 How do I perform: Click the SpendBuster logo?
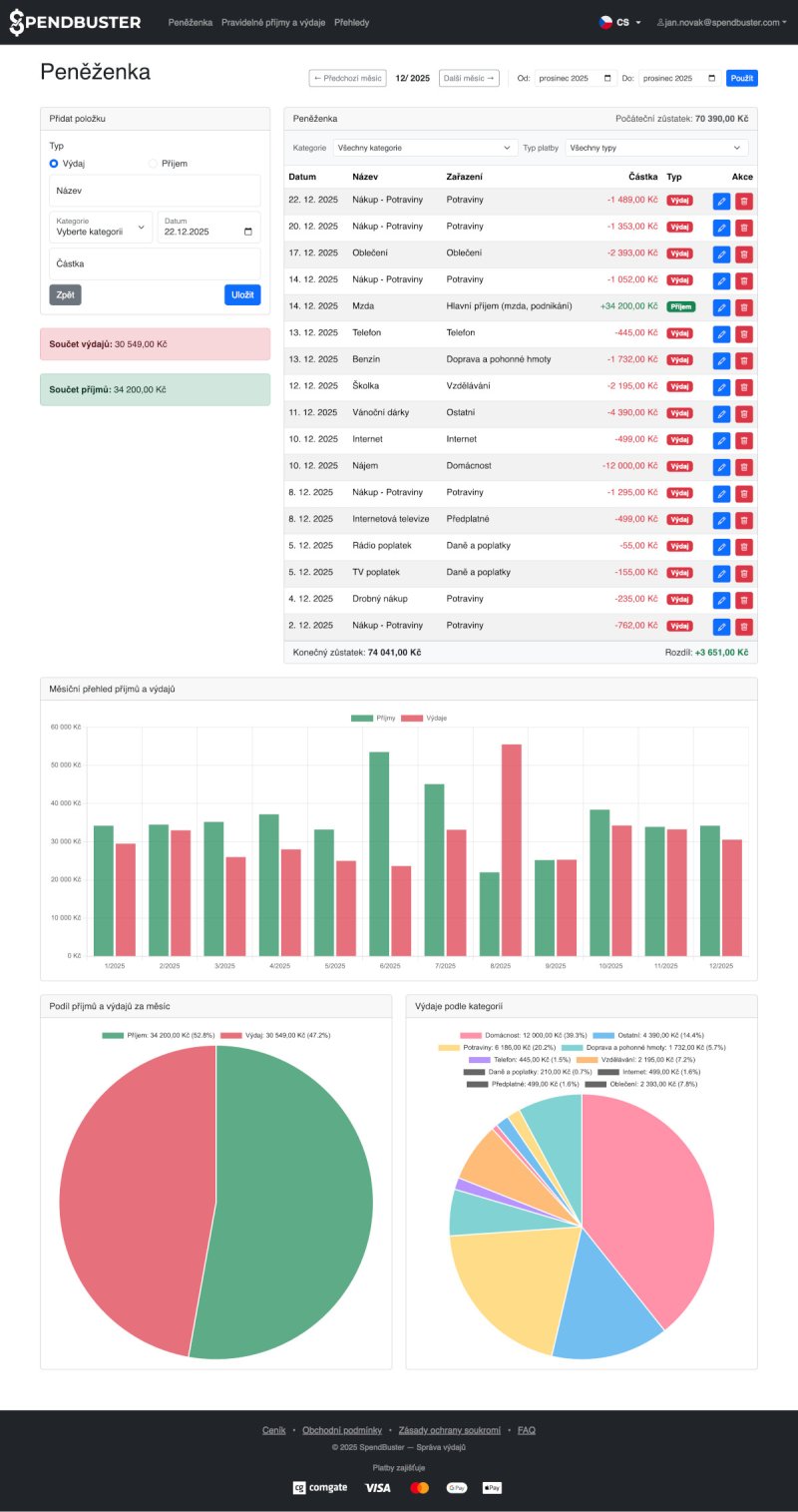[x=74, y=21]
